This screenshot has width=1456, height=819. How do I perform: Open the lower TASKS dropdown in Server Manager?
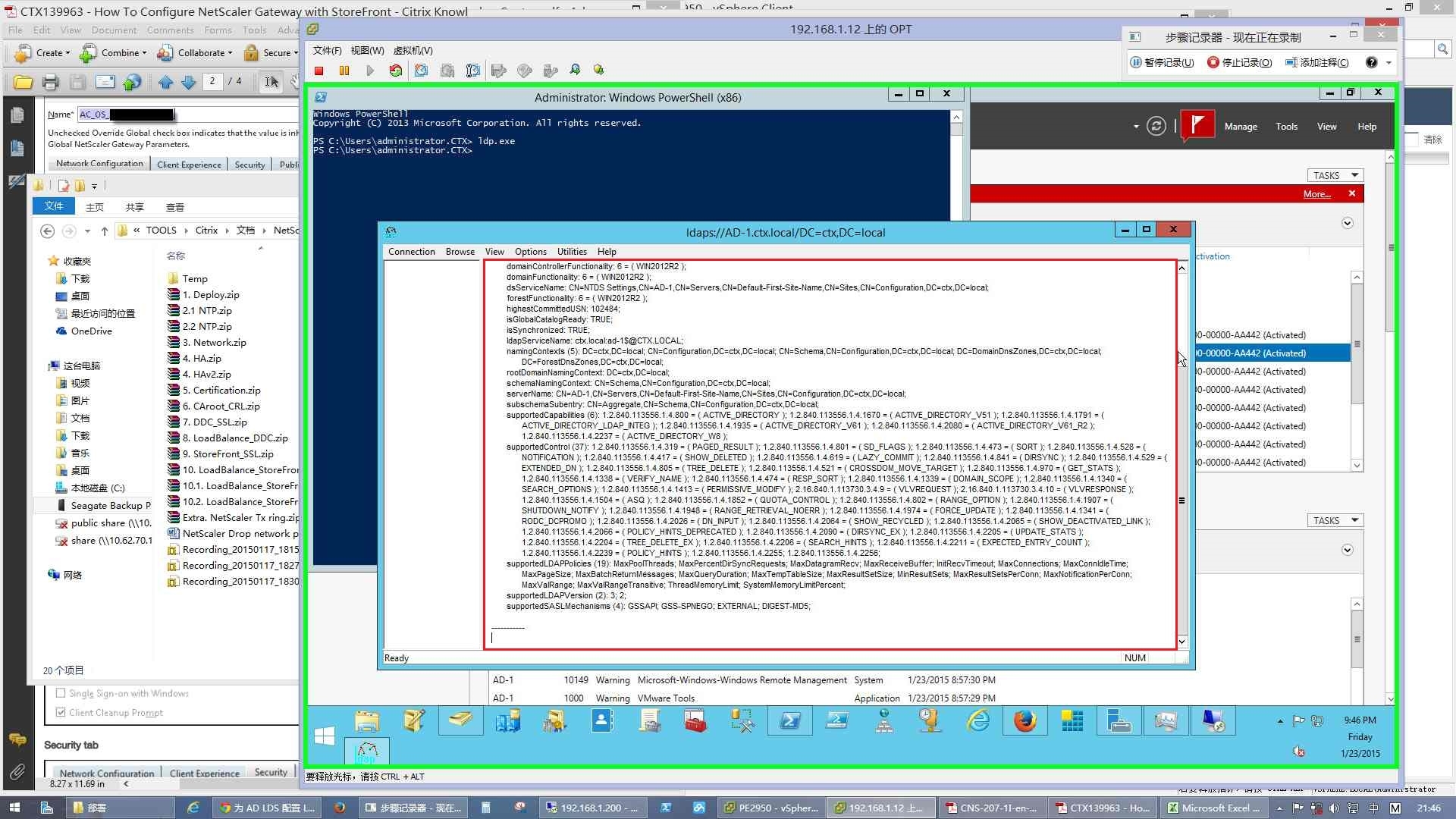1335,520
